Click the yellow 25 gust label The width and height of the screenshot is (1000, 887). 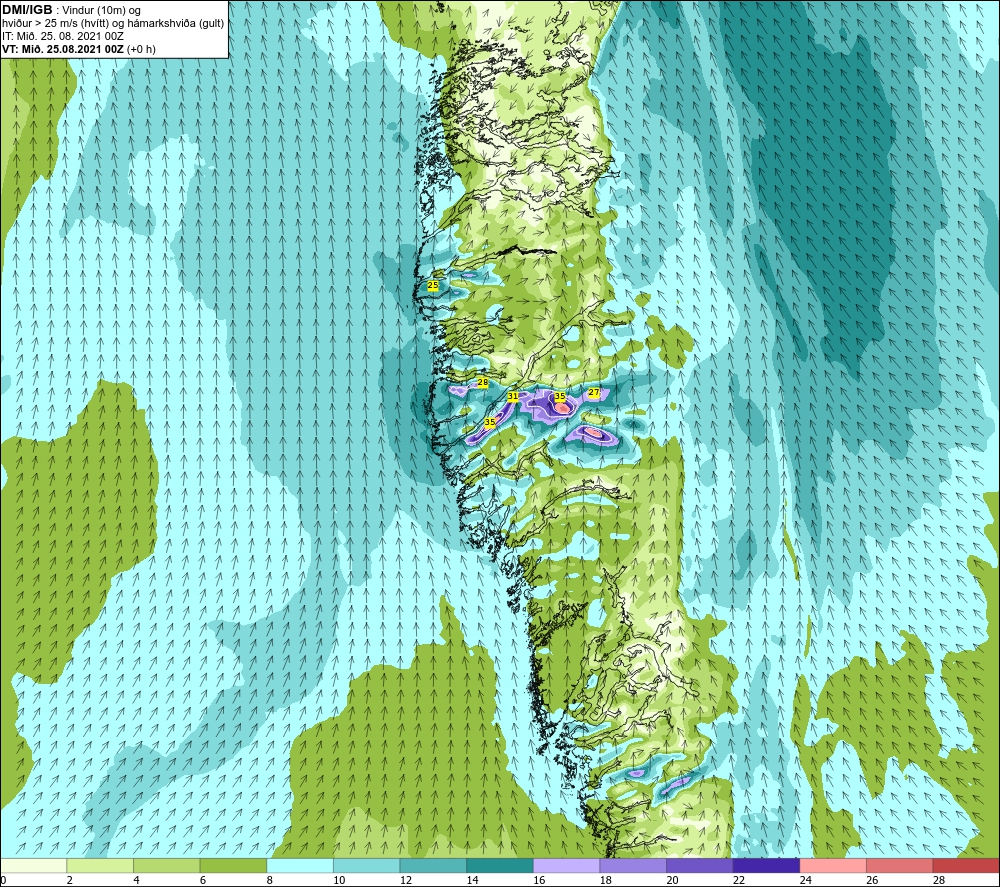click(433, 285)
